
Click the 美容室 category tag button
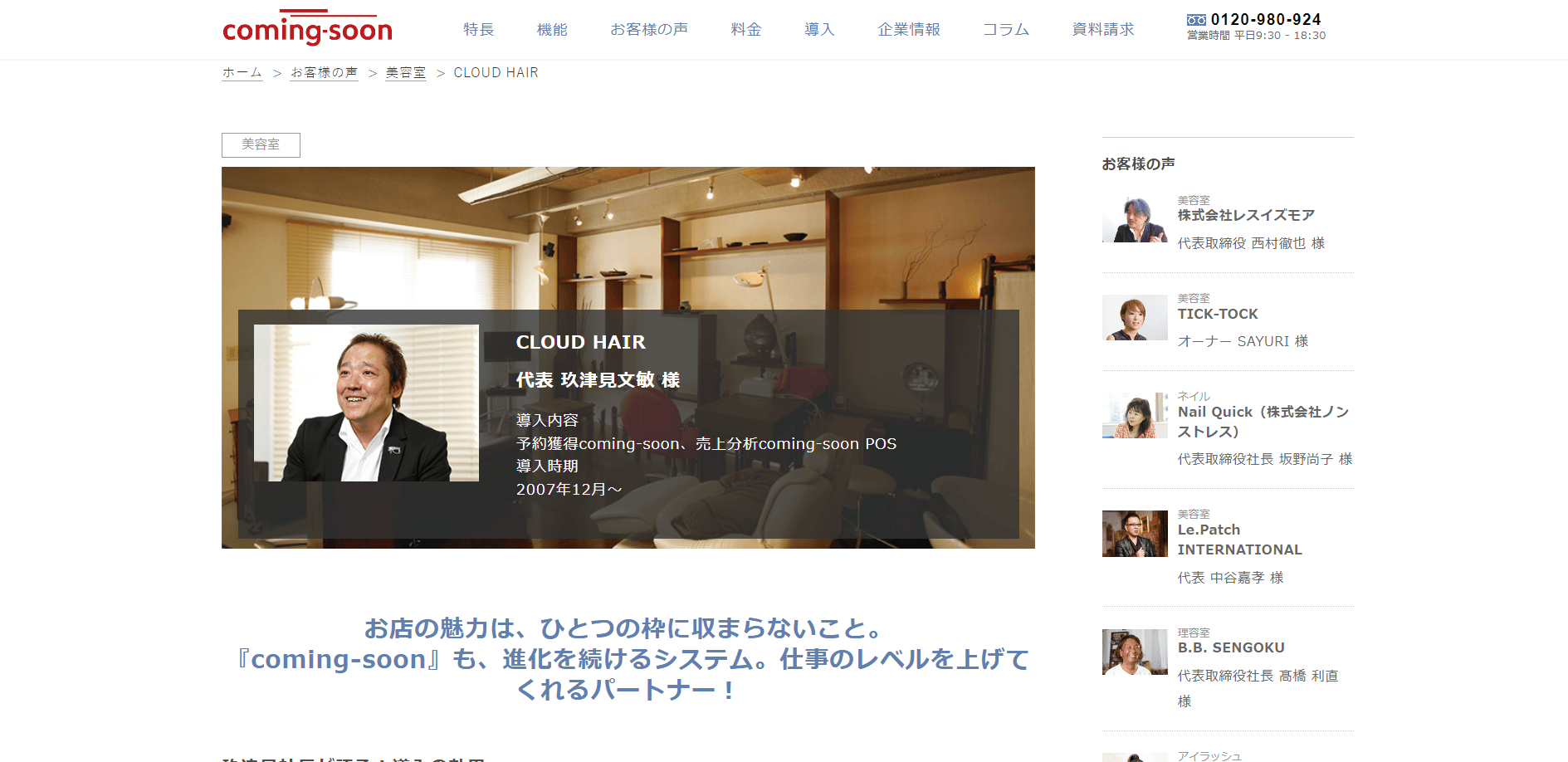(x=261, y=144)
